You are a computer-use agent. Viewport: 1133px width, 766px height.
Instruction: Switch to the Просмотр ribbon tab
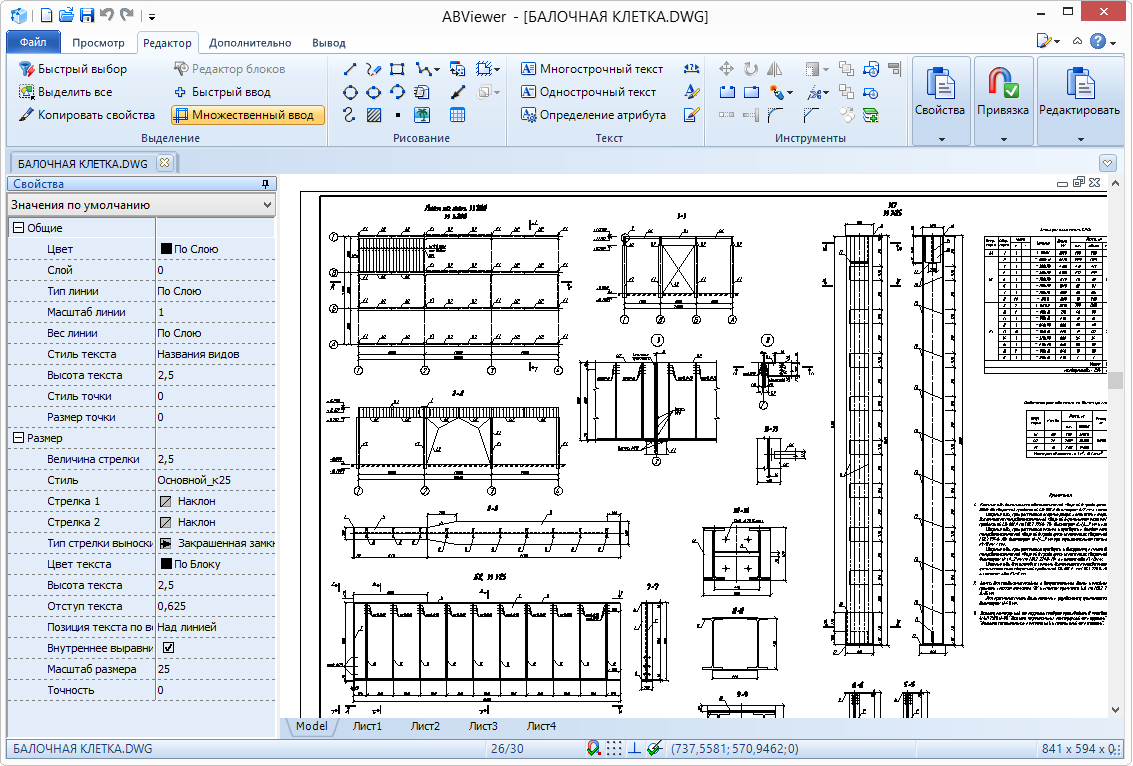point(98,43)
